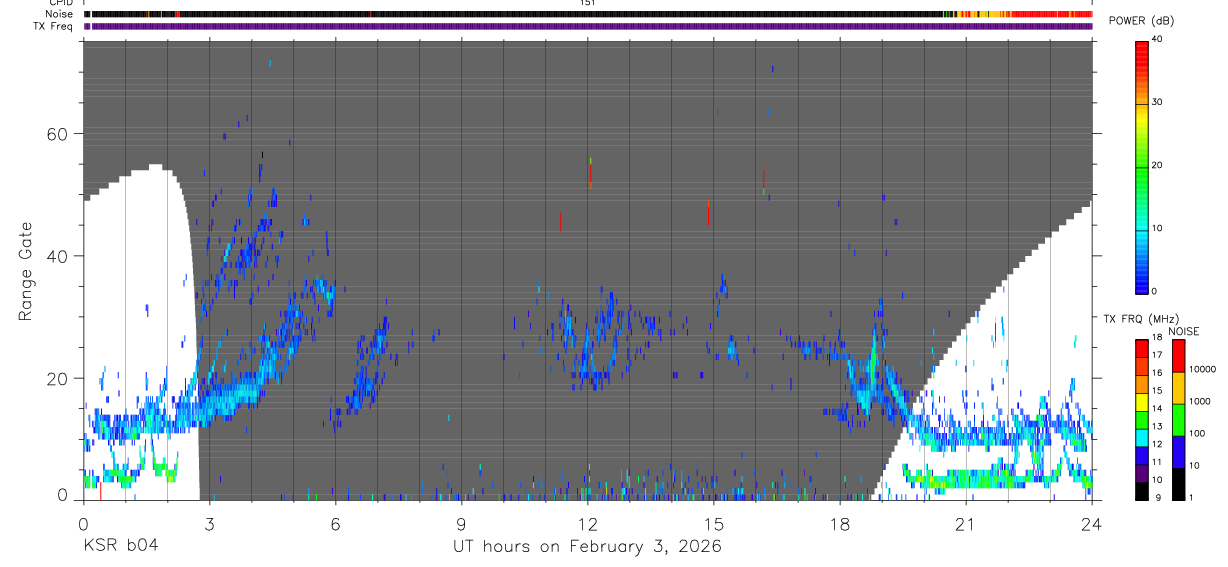Click the "POWER (dB)" legend title
The width and height of the screenshot is (1228, 567).
[x=1143, y=21]
